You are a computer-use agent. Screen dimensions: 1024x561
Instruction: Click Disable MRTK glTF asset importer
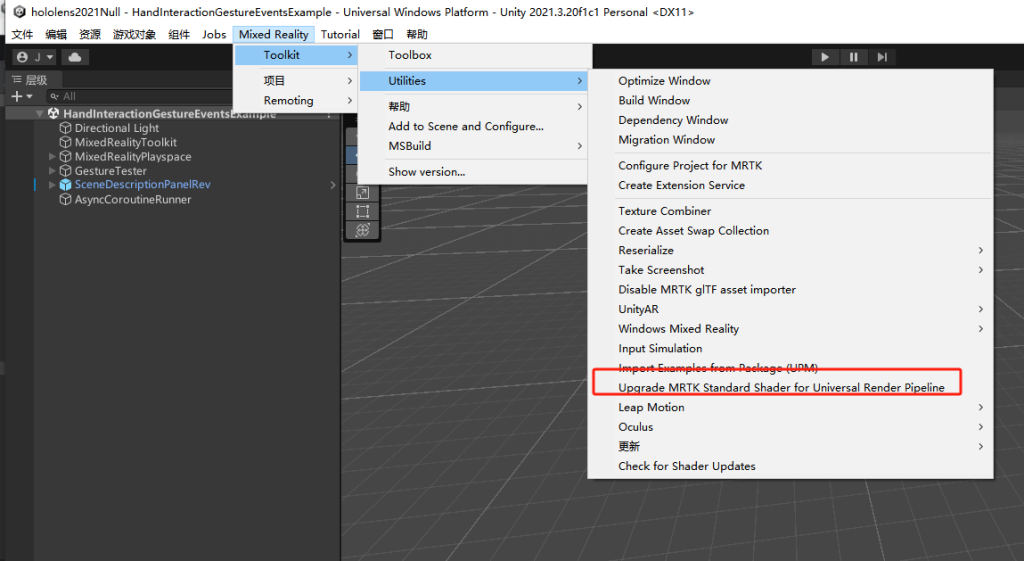790,289
